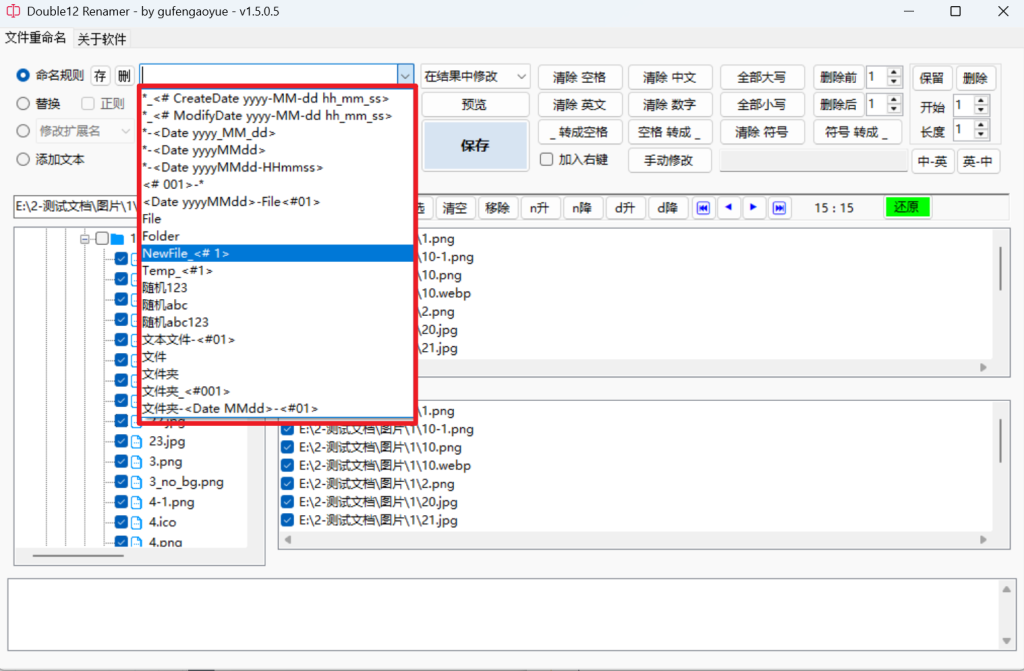Click the bottom log text area
The height and width of the screenshot is (671, 1024).
(x=505, y=614)
